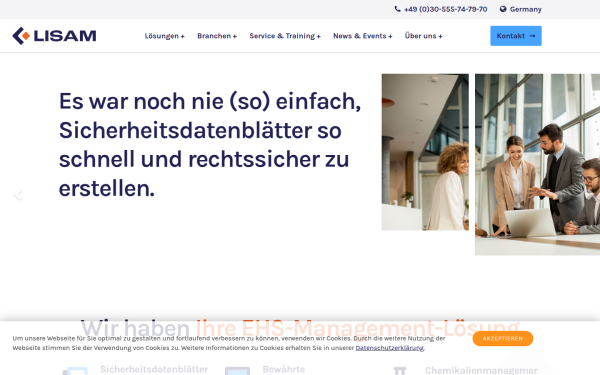Click the photo of team around laptop
Image resolution: width=600 pixels, height=375 pixels.
pos(537,165)
